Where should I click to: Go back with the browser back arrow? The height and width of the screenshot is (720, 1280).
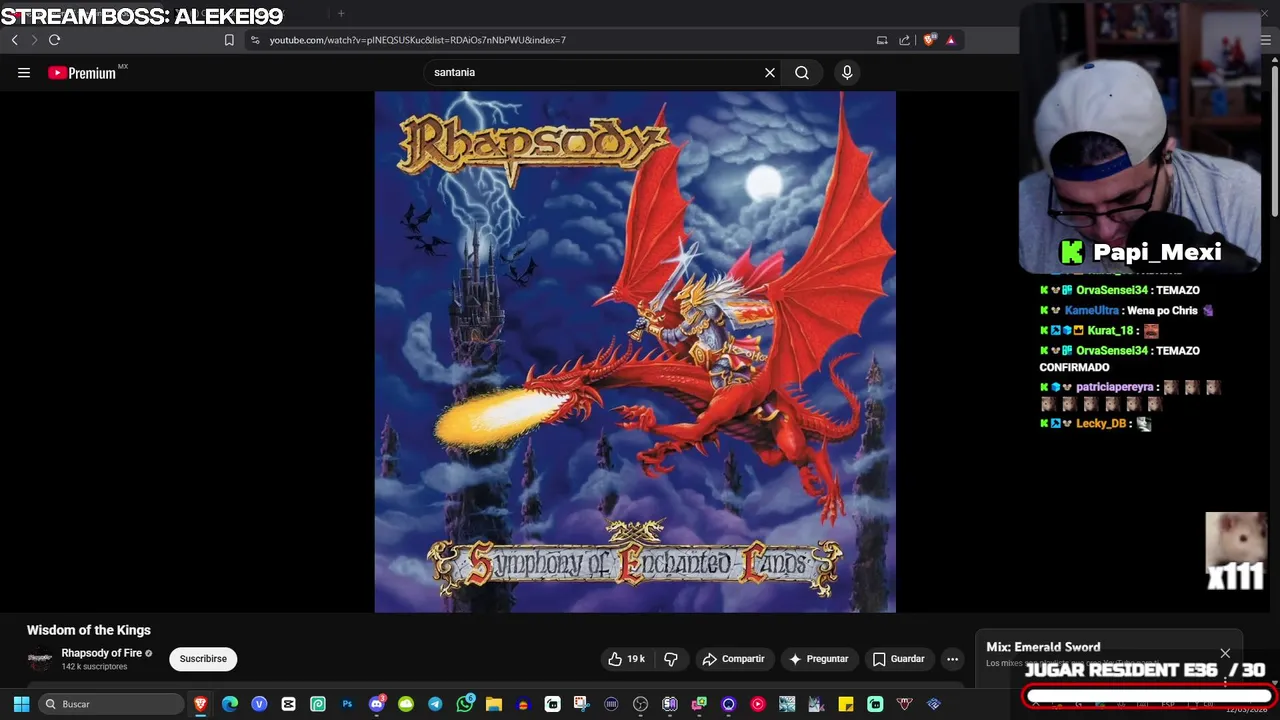point(14,40)
